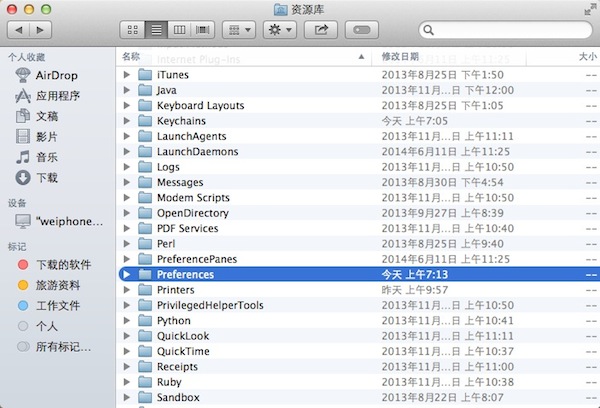Select the 个人 tag
This screenshot has width=600, height=408.
(x=38, y=326)
